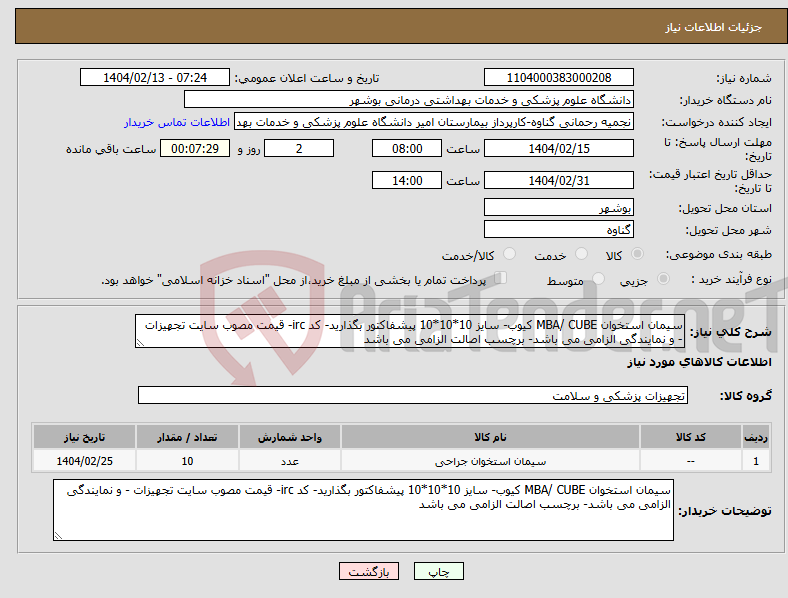Click the delivery city field گناوه
The width and height of the screenshot is (788, 598).
tap(558, 230)
